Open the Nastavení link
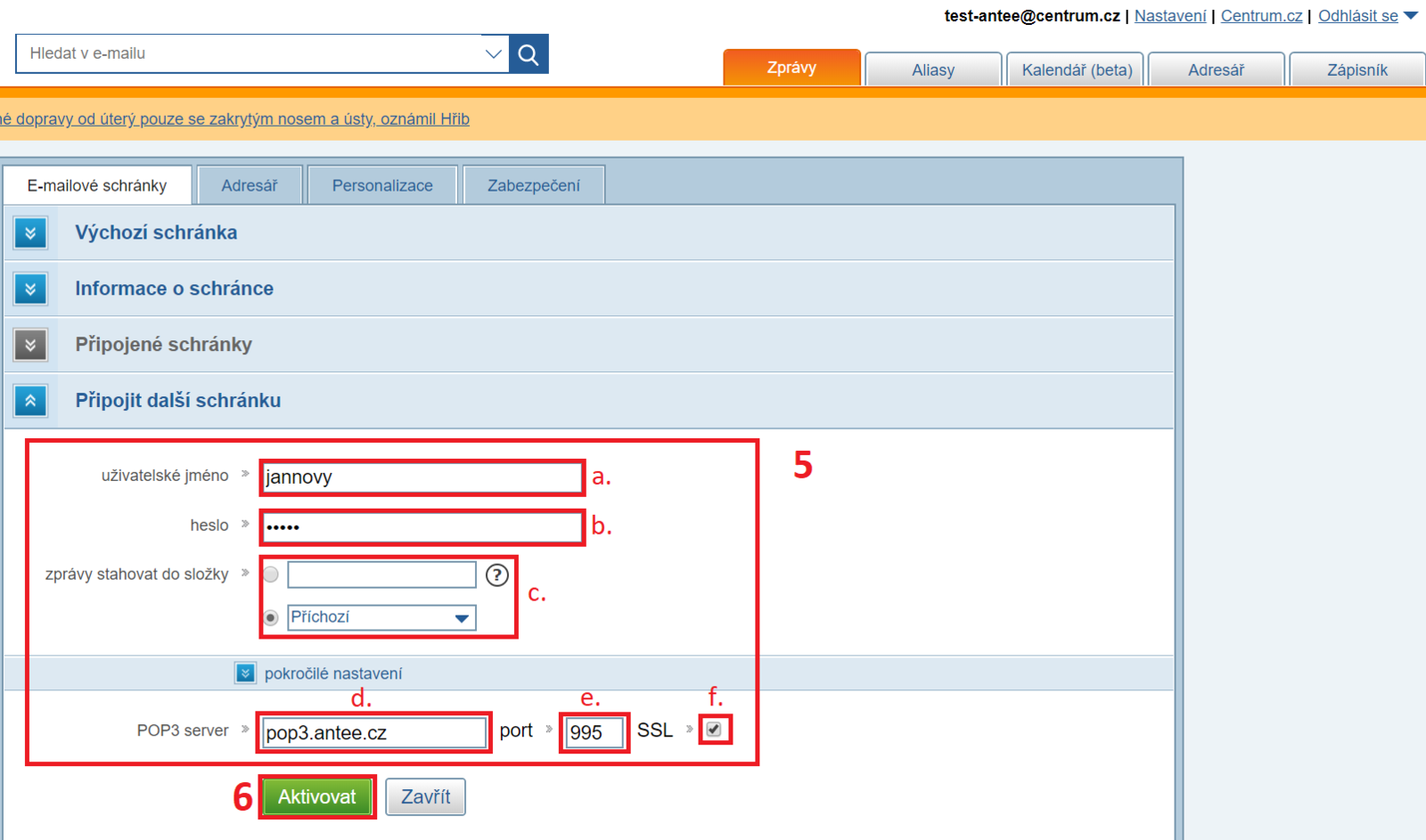This screenshot has height=840, width=1426. (x=1169, y=16)
